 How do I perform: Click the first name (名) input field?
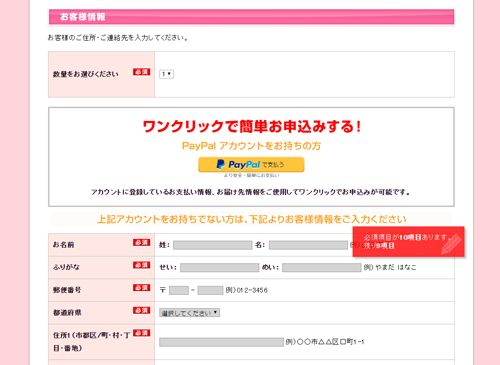[x=308, y=245]
